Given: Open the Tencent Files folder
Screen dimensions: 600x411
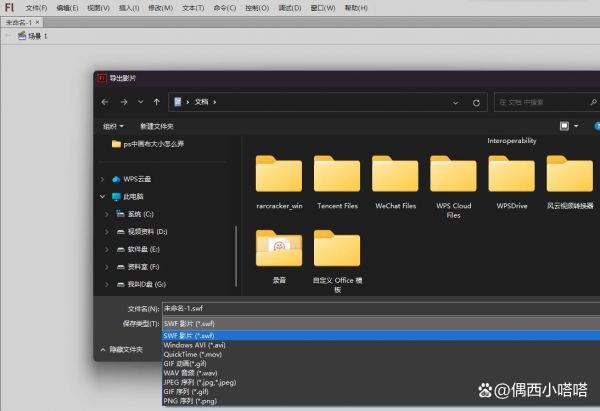Looking at the screenshot, I should (337, 180).
